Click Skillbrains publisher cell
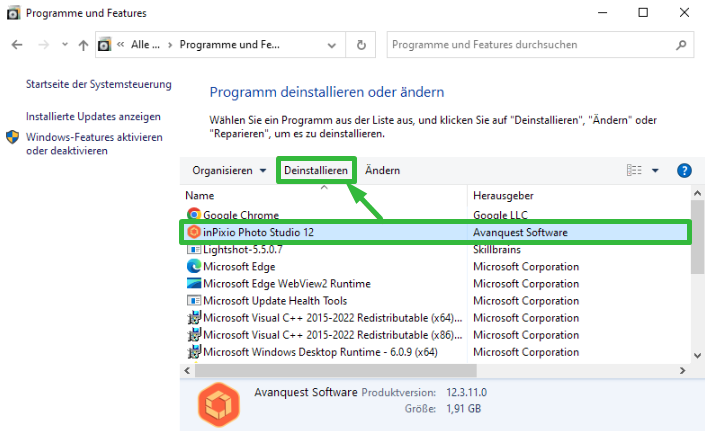Viewport: 705px width, 431px height. 497,249
